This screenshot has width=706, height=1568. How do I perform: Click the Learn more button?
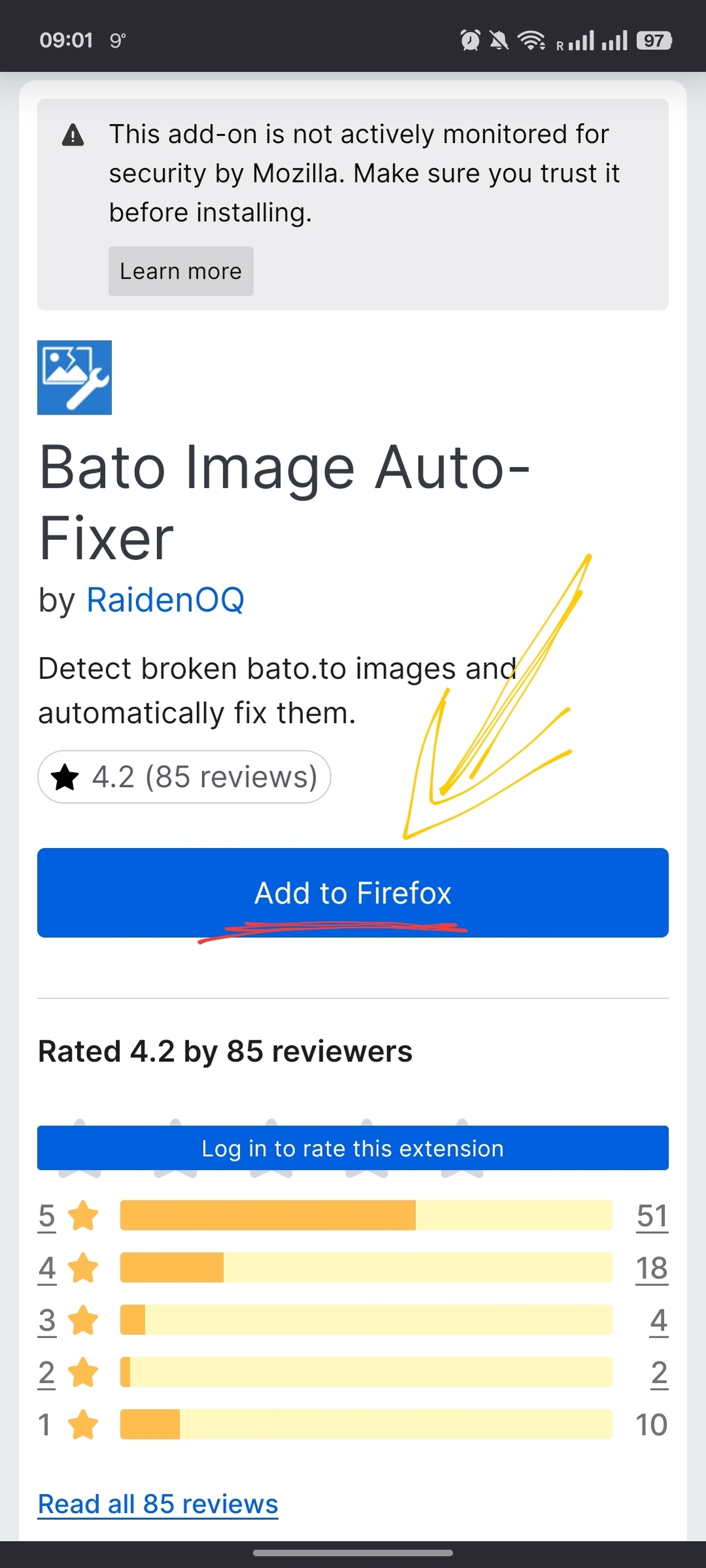pyautogui.click(x=181, y=271)
